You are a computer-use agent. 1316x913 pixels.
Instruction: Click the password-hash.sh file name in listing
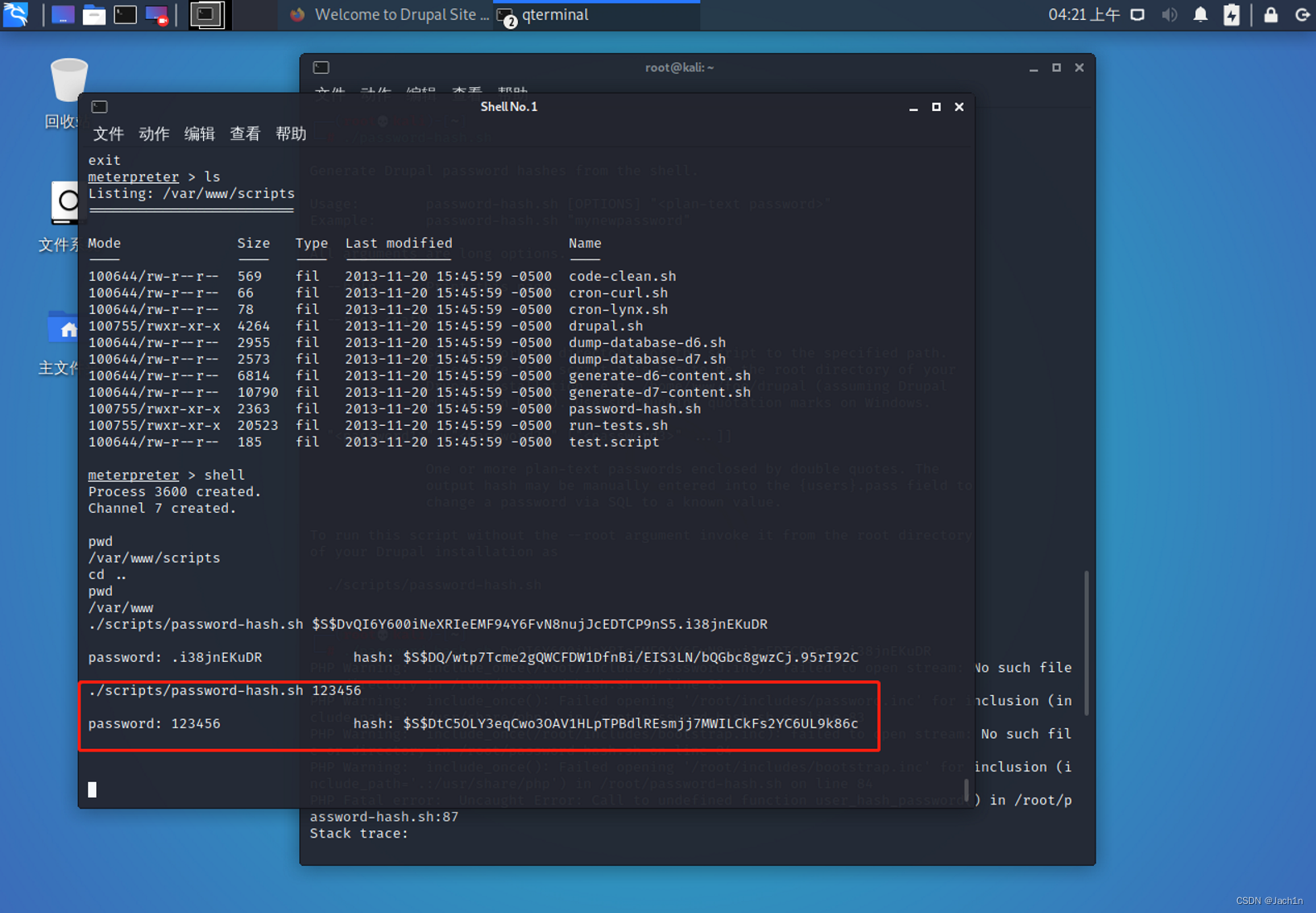635,408
